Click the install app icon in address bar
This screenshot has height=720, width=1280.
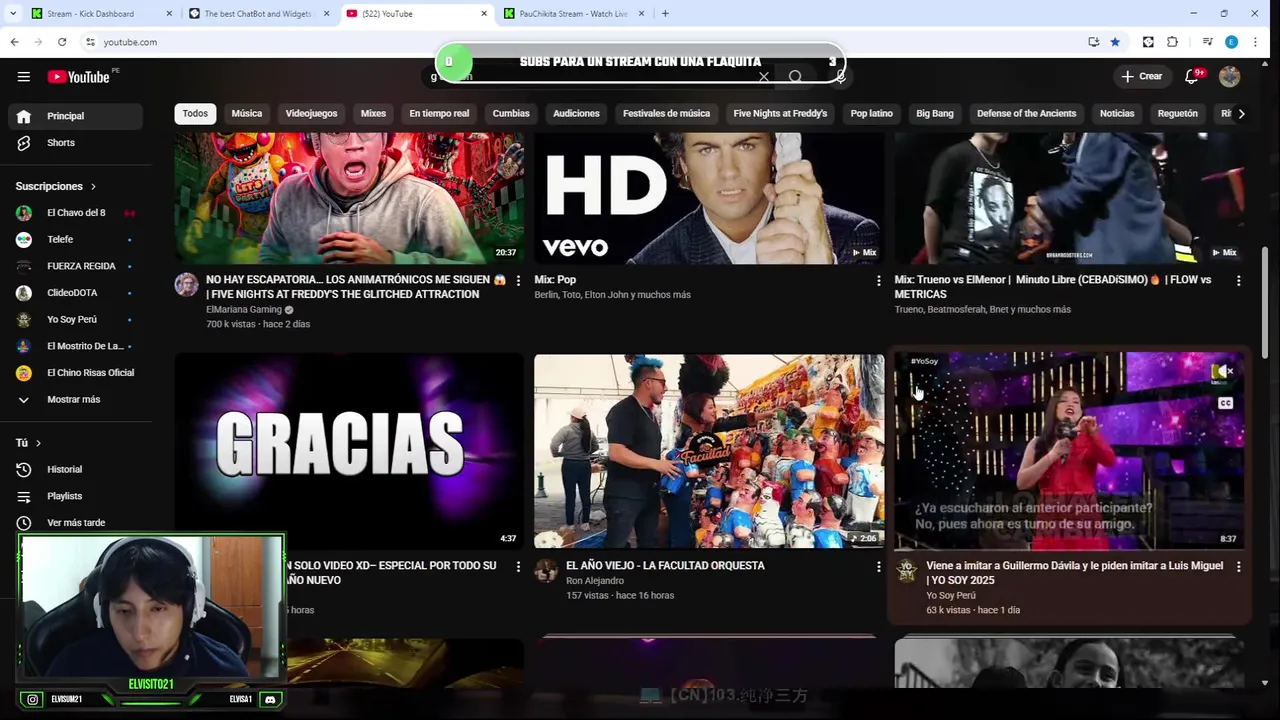point(1093,42)
